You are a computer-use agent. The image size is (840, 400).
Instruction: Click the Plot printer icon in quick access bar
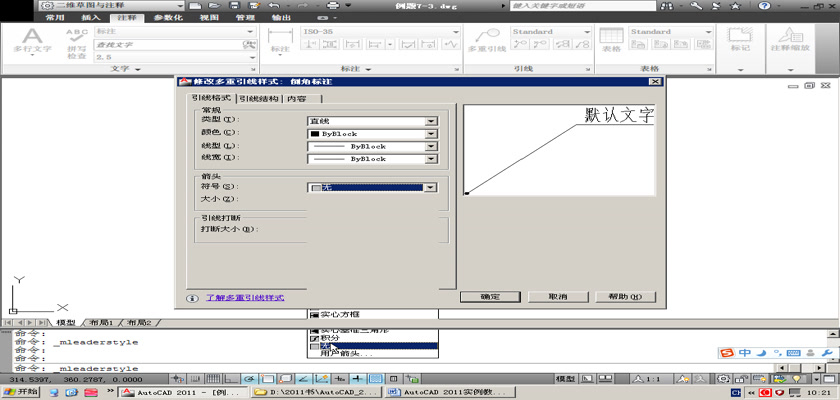[333, 5]
